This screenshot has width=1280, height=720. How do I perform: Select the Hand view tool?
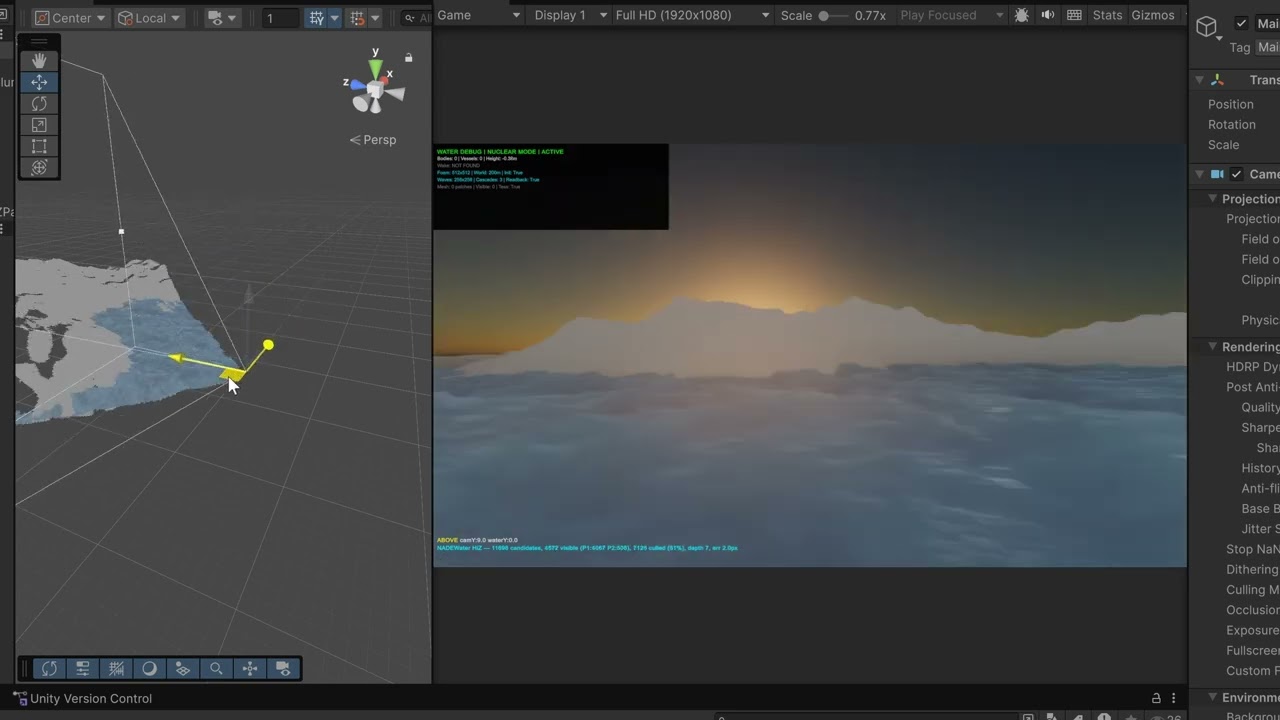click(x=39, y=61)
